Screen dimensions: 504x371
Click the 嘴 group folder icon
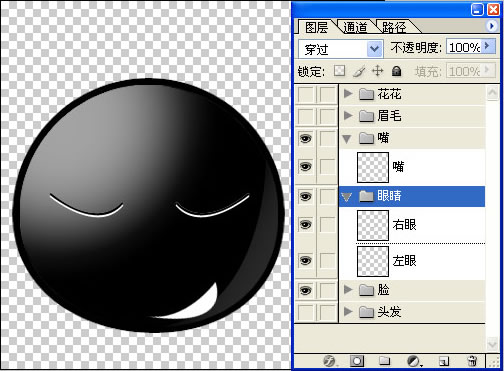point(366,138)
